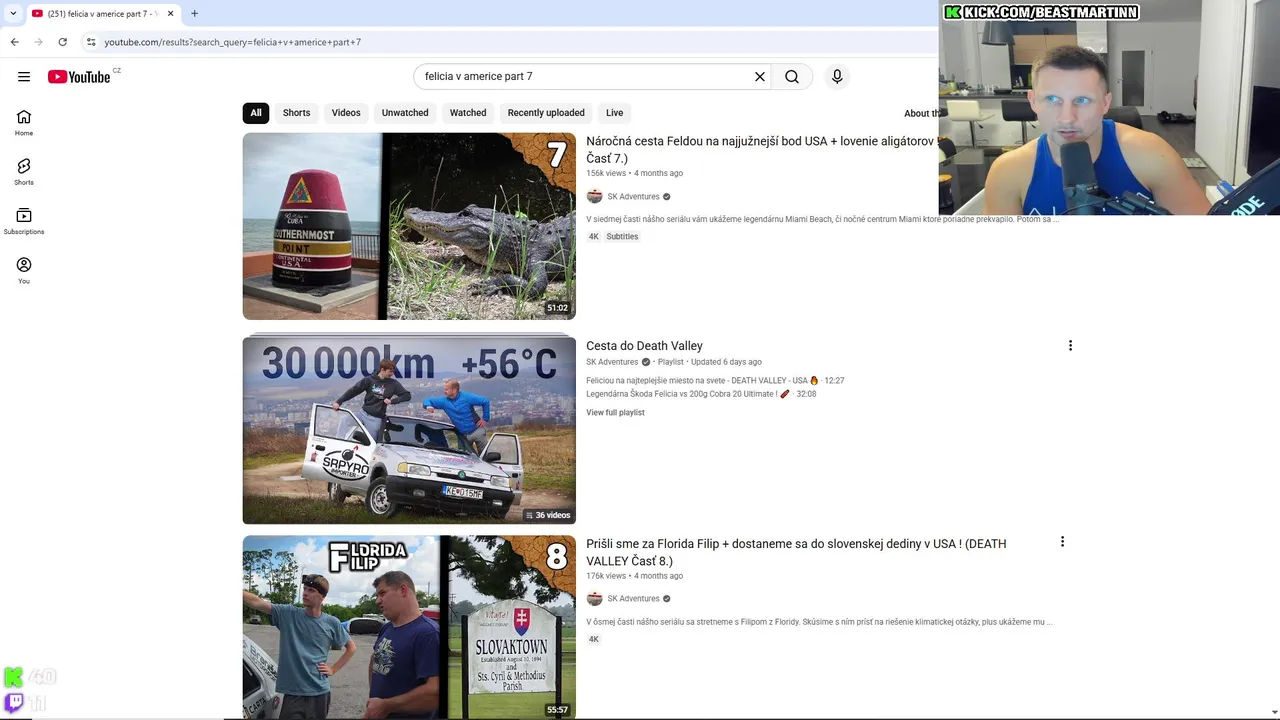Viewport: 1280px width, 720px height.
Task: Open Home in the sidebar
Action: (24, 123)
